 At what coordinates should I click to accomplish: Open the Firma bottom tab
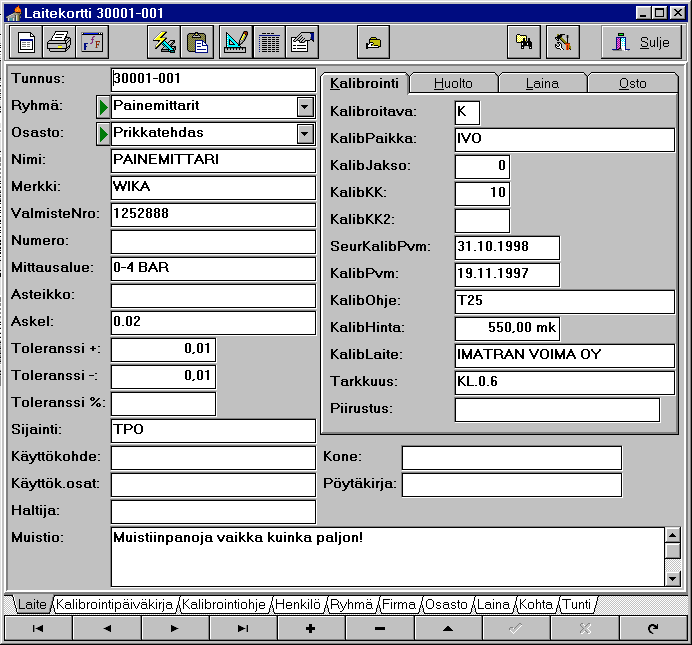pos(399,604)
